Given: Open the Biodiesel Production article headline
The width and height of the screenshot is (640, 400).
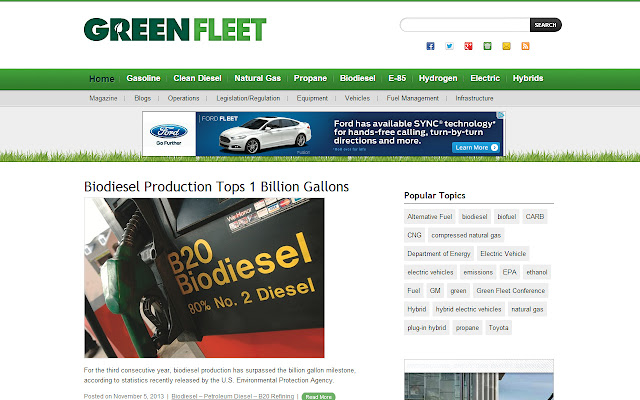Looking at the screenshot, I should (x=216, y=187).
